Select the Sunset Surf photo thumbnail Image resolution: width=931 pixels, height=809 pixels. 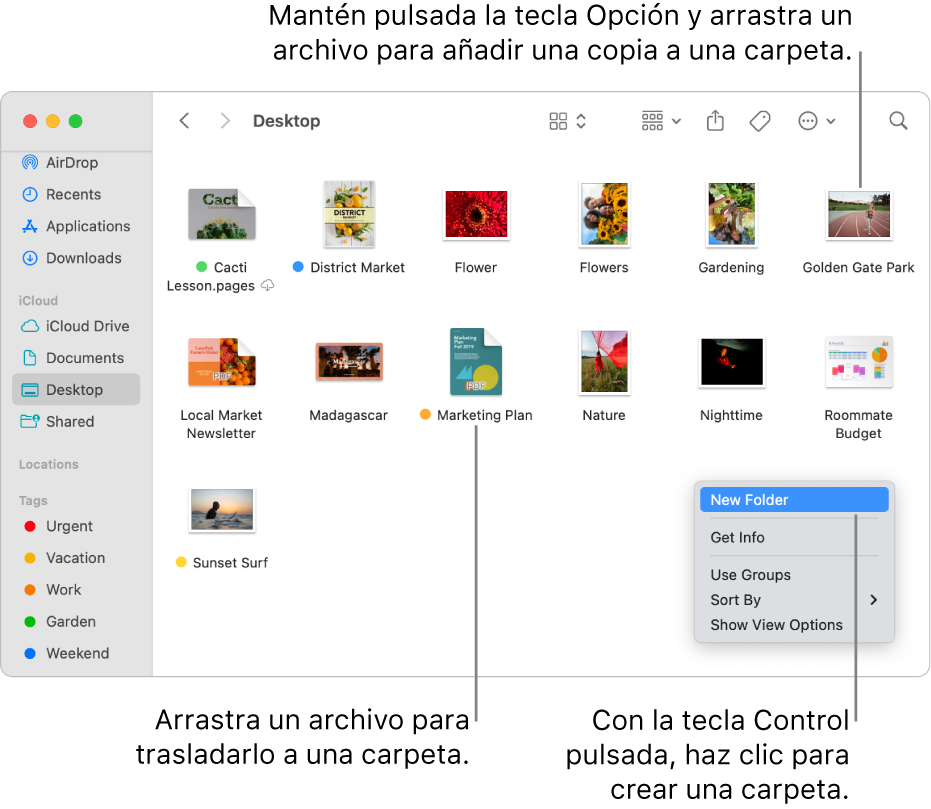click(x=221, y=510)
